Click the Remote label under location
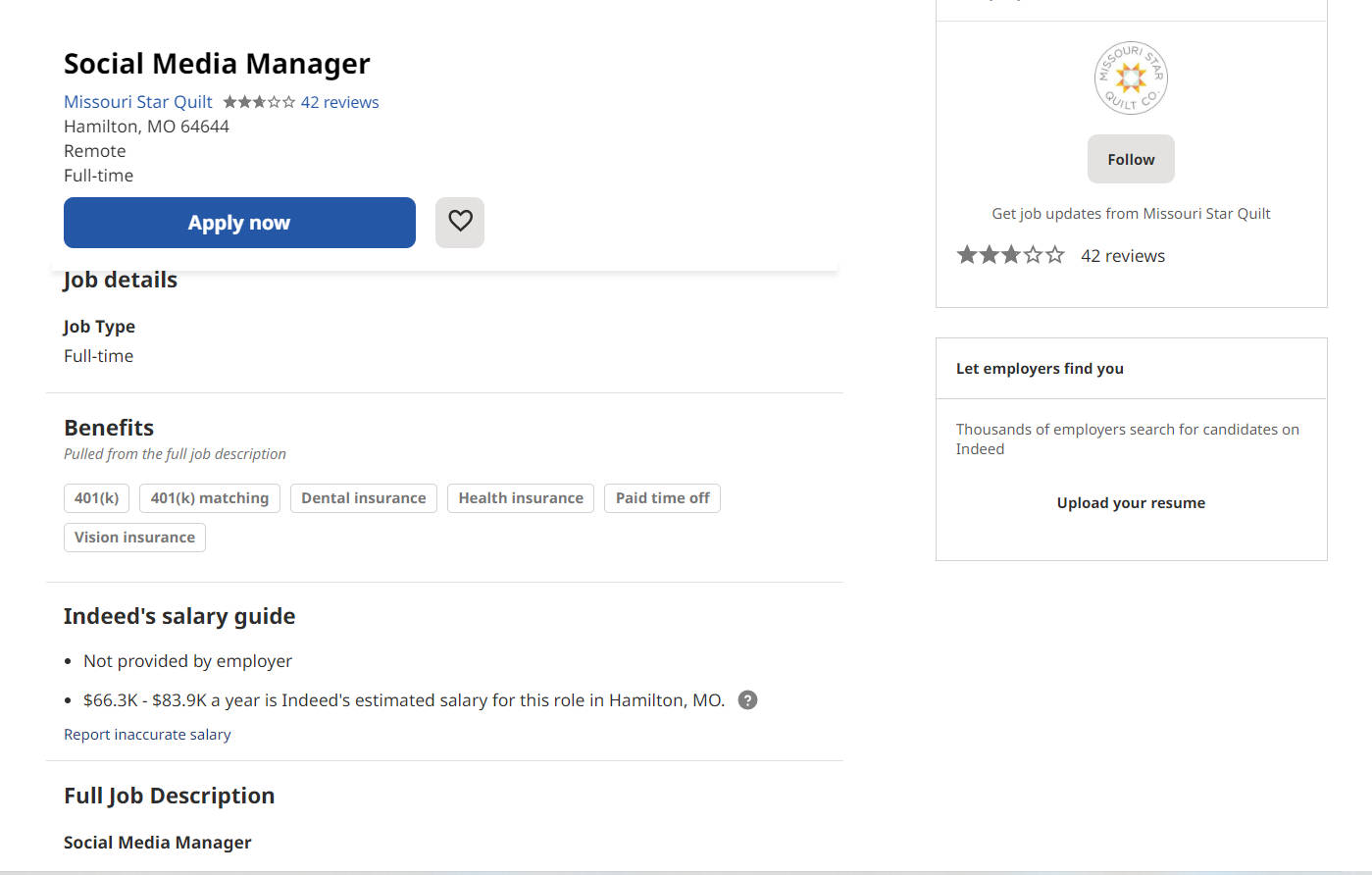1372x875 pixels. click(x=95, y=151)
